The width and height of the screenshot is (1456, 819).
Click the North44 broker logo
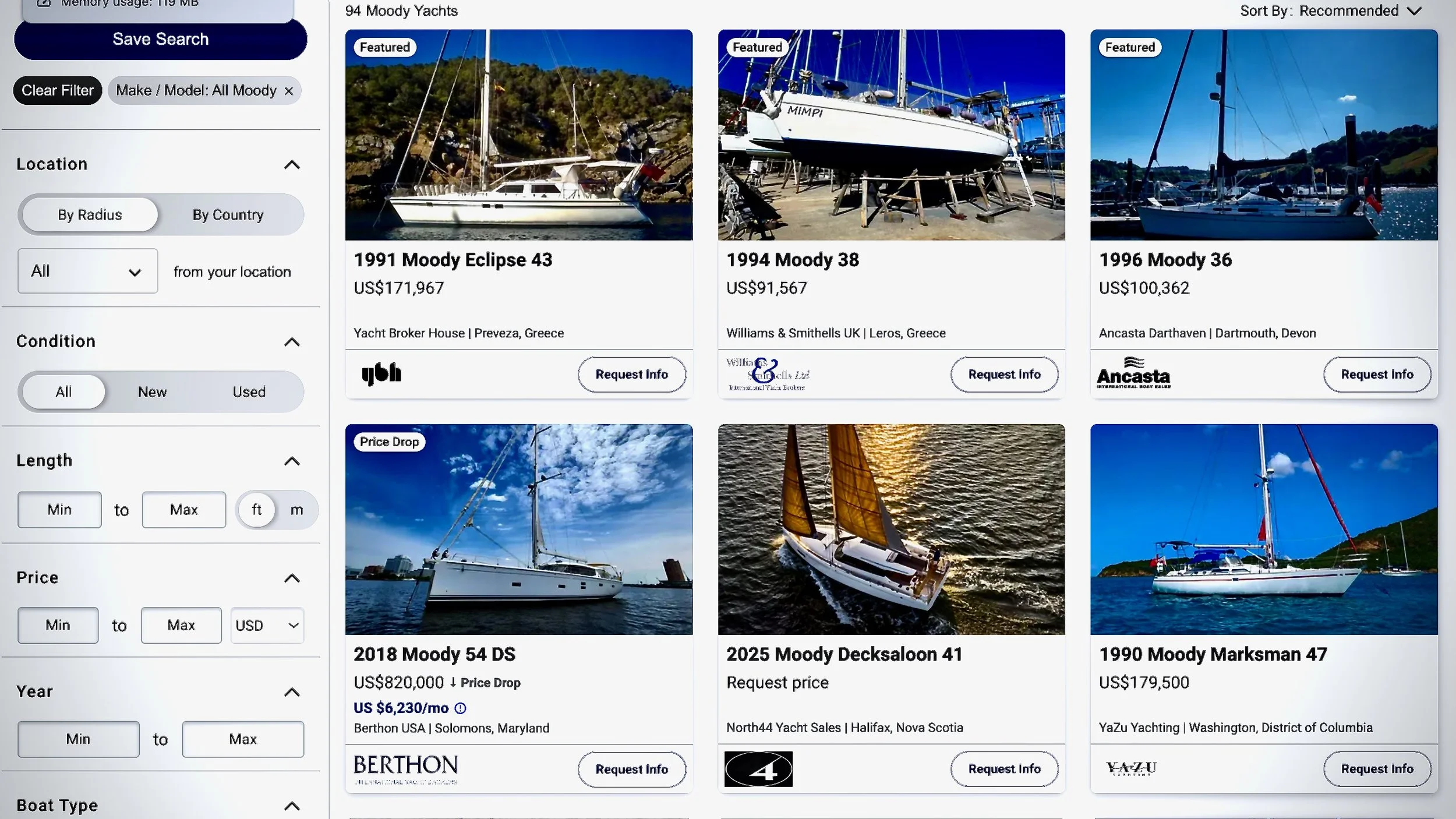click(x=758, y=769)
